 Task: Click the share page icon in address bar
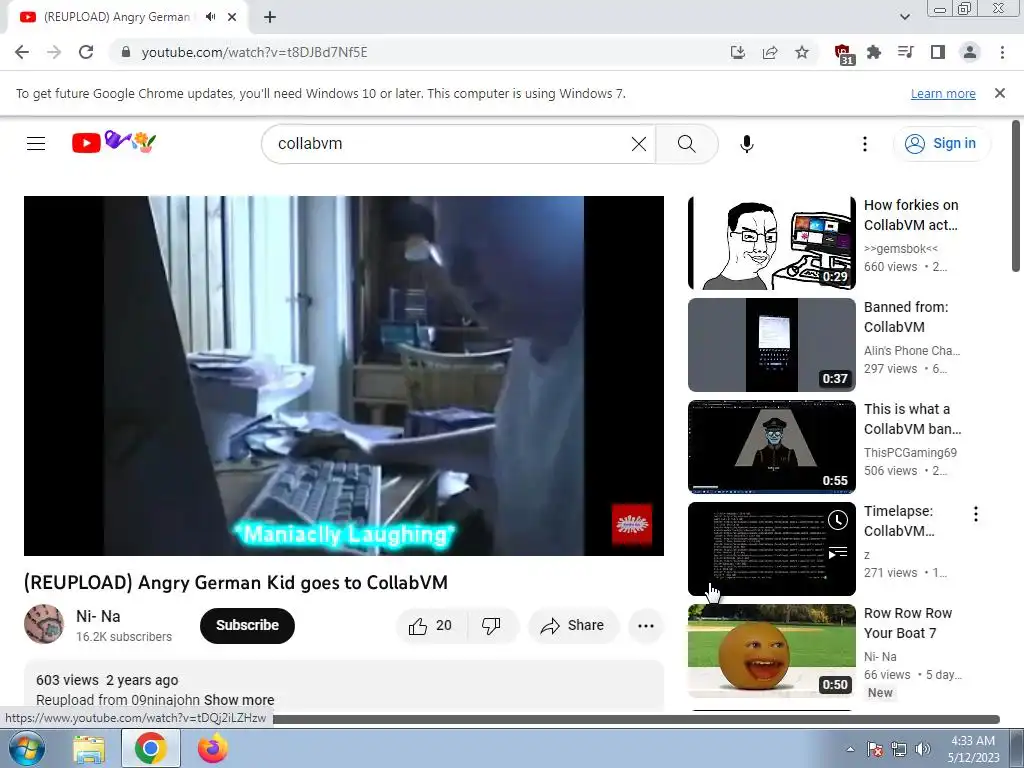tap(770, 52)
